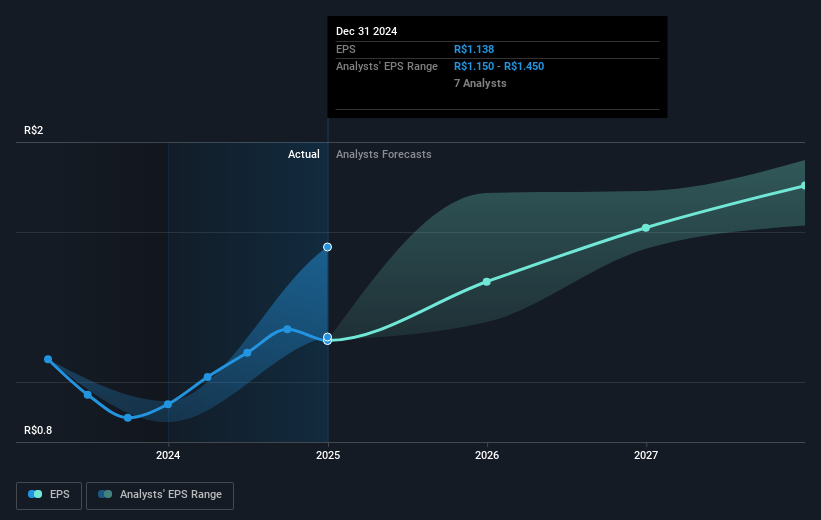Click the '7 Analysts' text in tooltip

pos(480,83)
